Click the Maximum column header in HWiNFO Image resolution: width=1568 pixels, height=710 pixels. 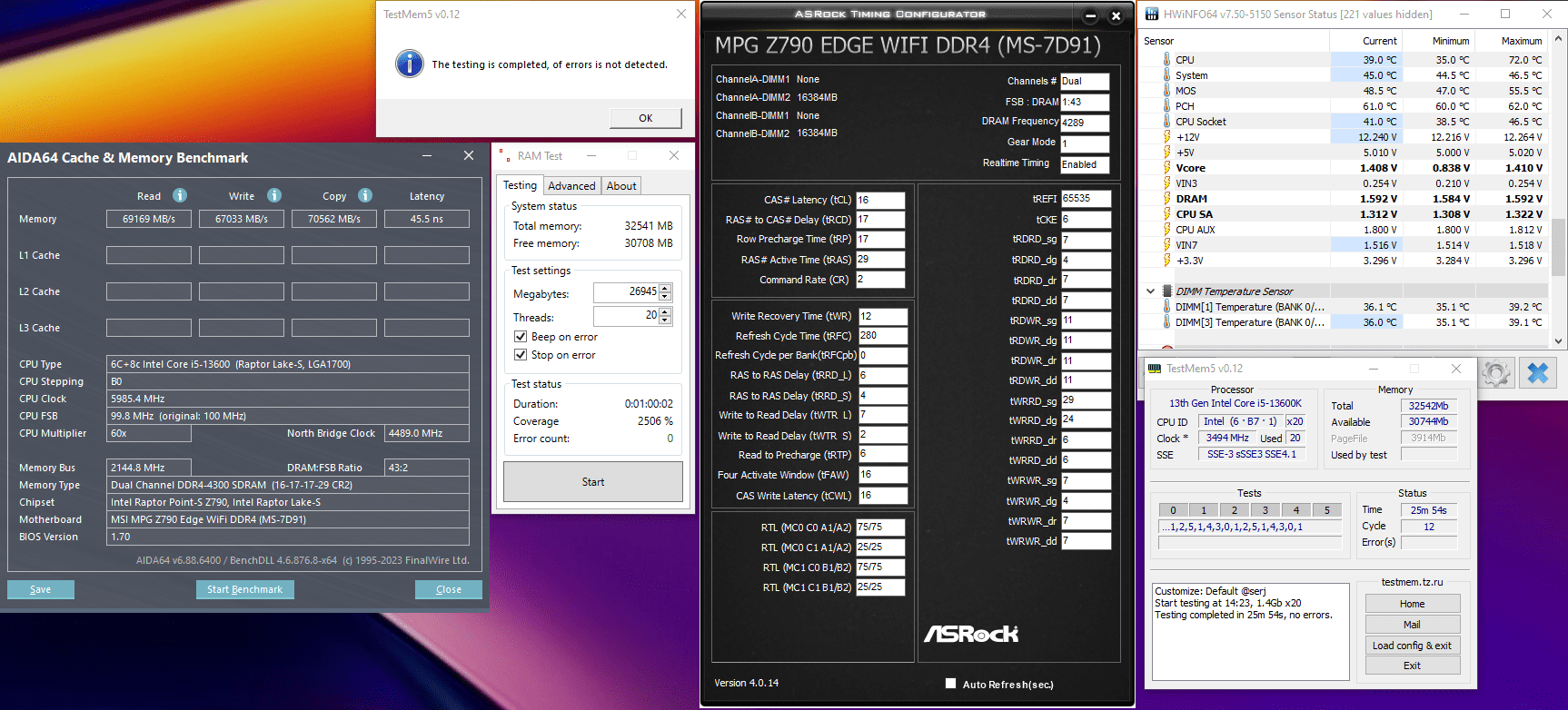point(1511,41)
